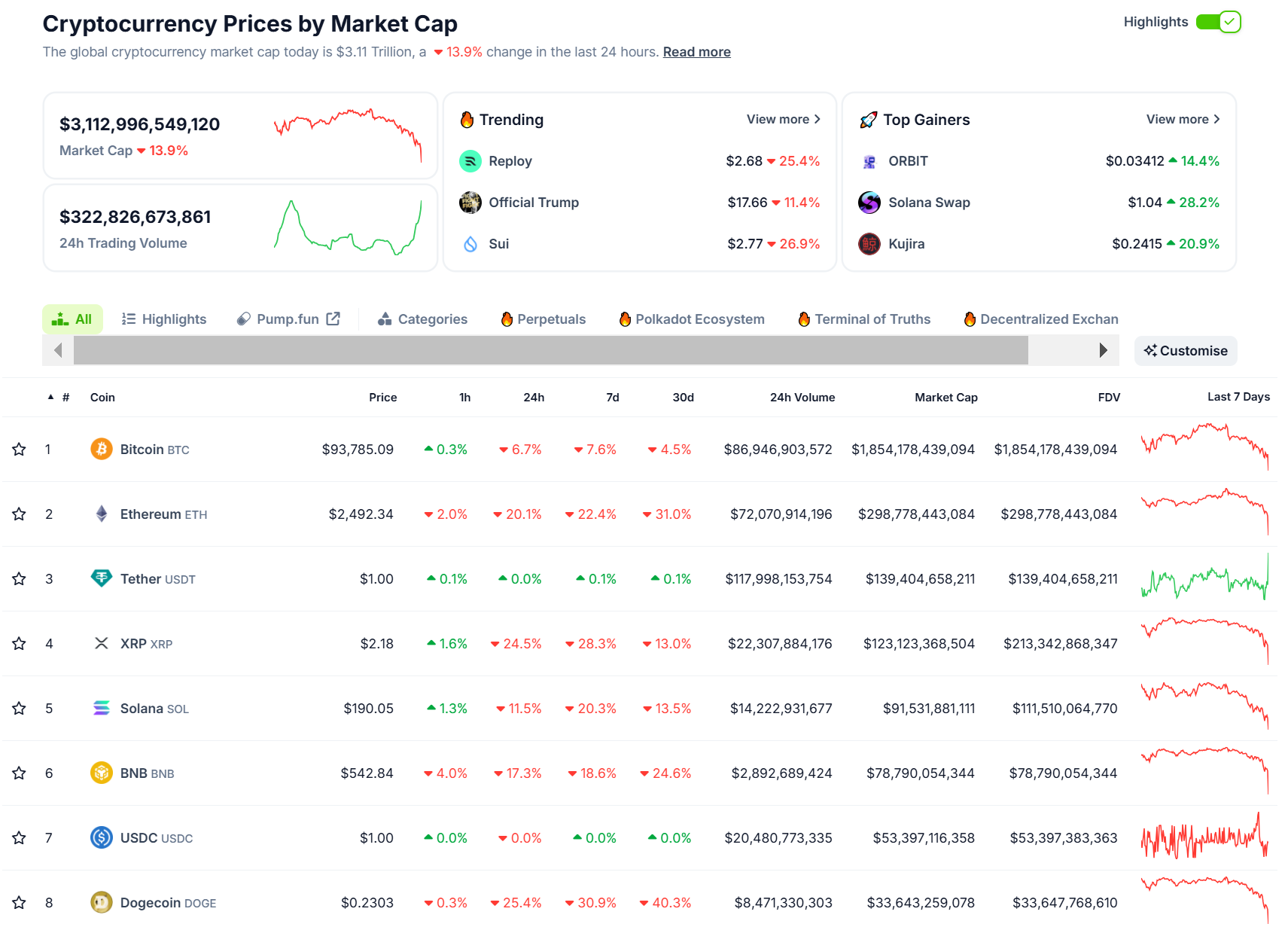Switch to the Perpetuals tab
The image size is (1288, 930).
pyautogui.click(x=543, y=319)
